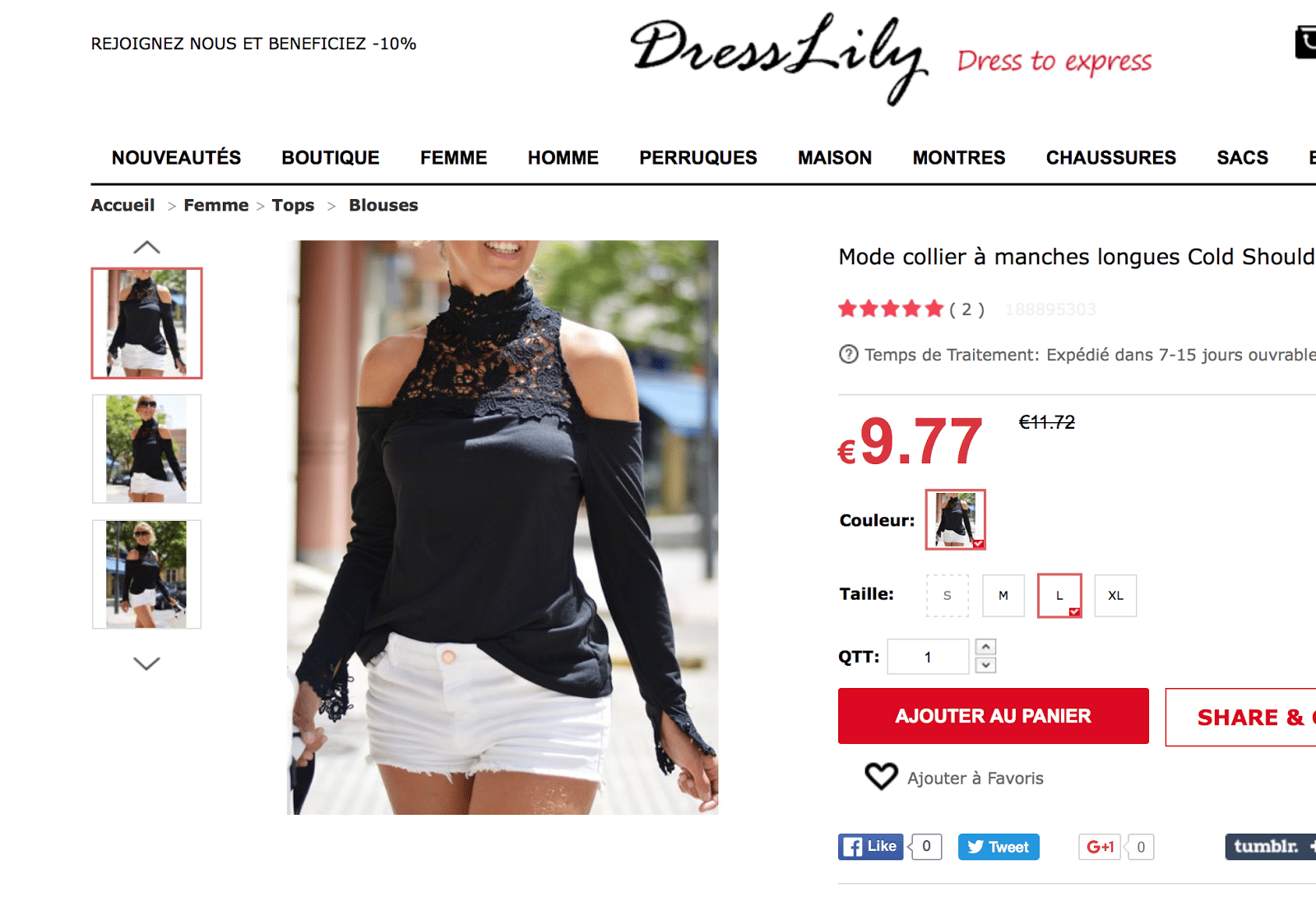Open the FEMME menu
This screenshot has width=1316, height=911.
[453, 157]
